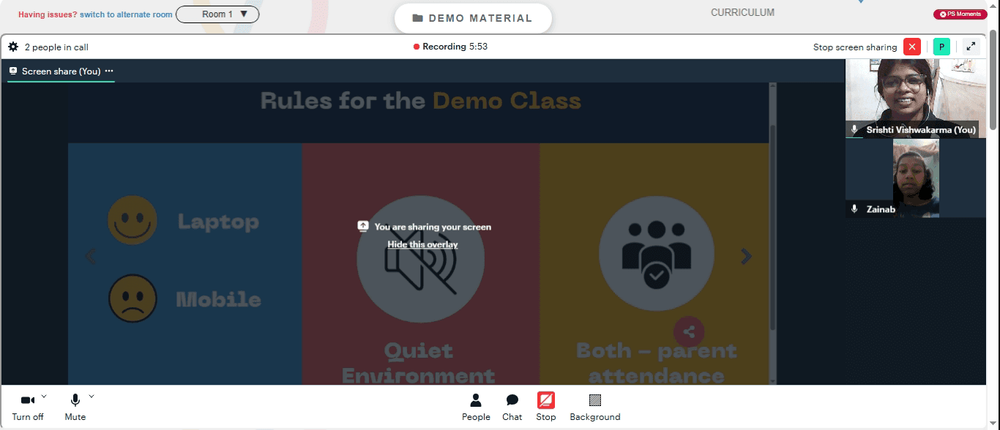Open the Room 1 dropdown
The width and height of the screenshot is (1000, 430).
(217, 14)
